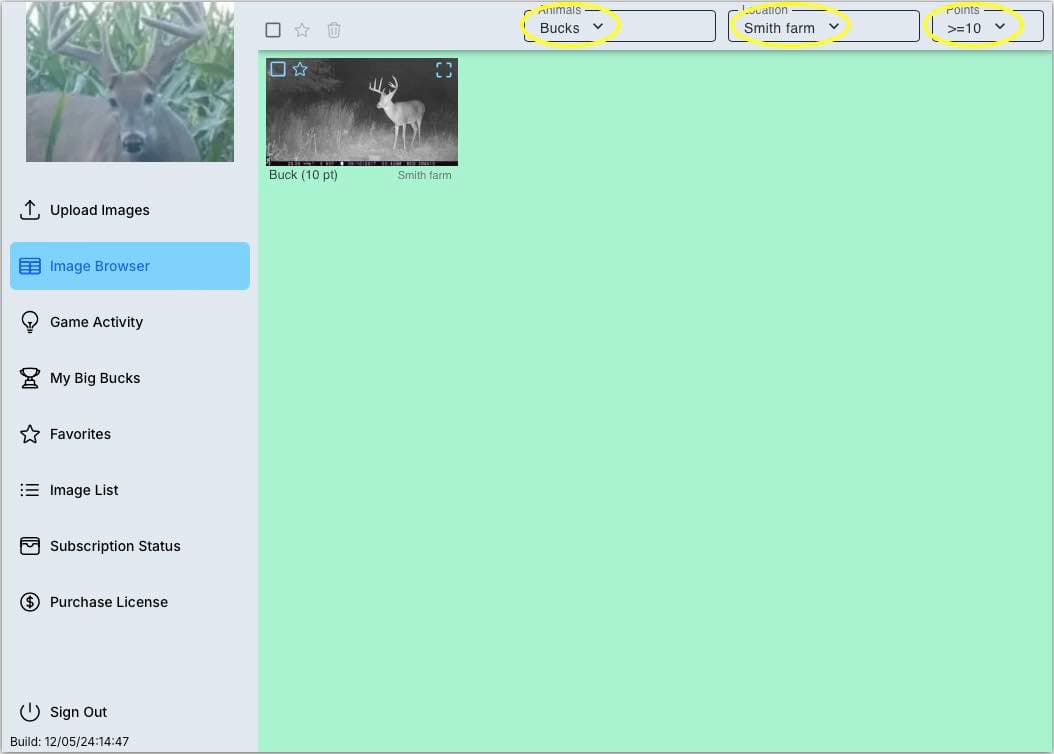The image size is (1054, 754).
Task: Click the night-vision buck thumbnail
Action: tap(362, 112)
